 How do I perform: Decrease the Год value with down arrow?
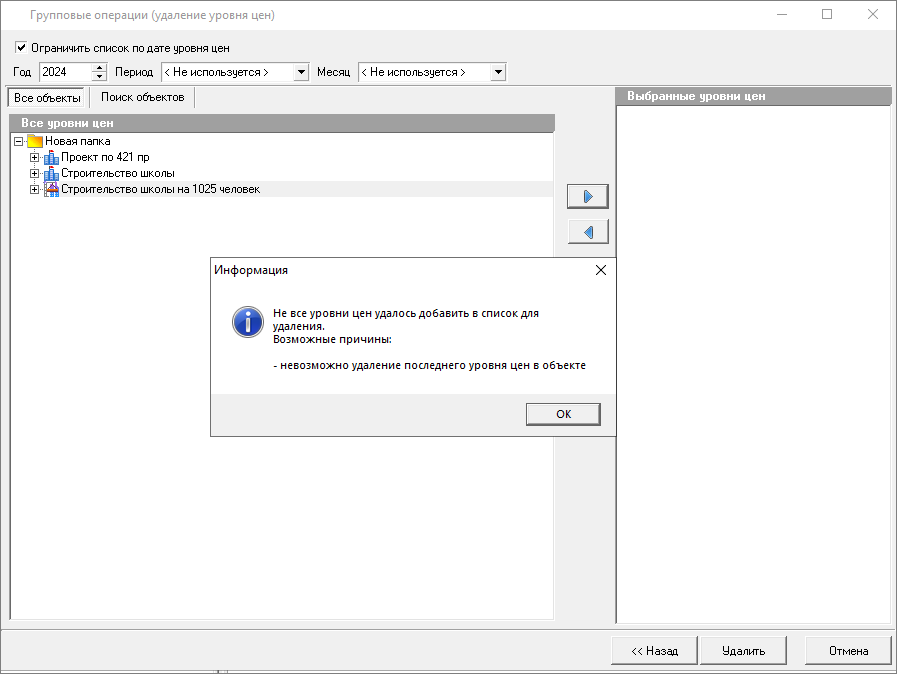(99, 77)
